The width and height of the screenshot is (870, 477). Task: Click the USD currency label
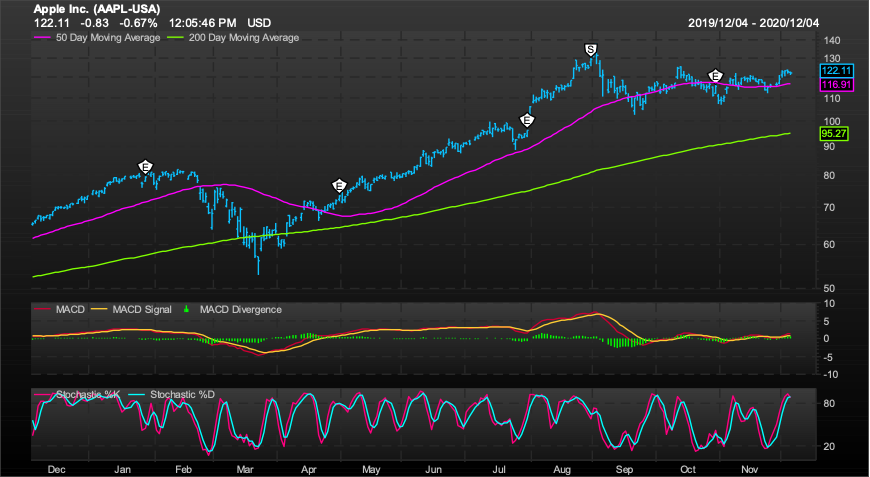point(259,23)
